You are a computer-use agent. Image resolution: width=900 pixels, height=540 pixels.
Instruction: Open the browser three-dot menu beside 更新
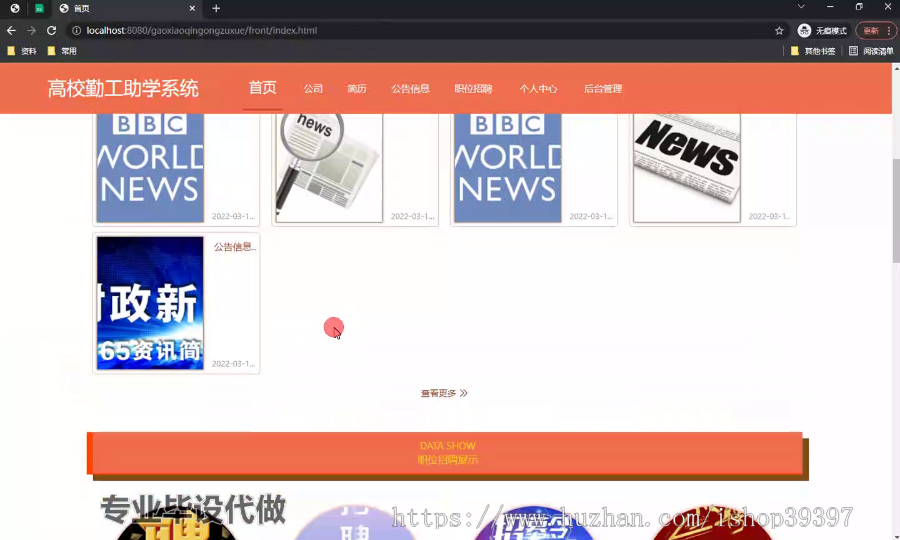click(x=889, y=31)
